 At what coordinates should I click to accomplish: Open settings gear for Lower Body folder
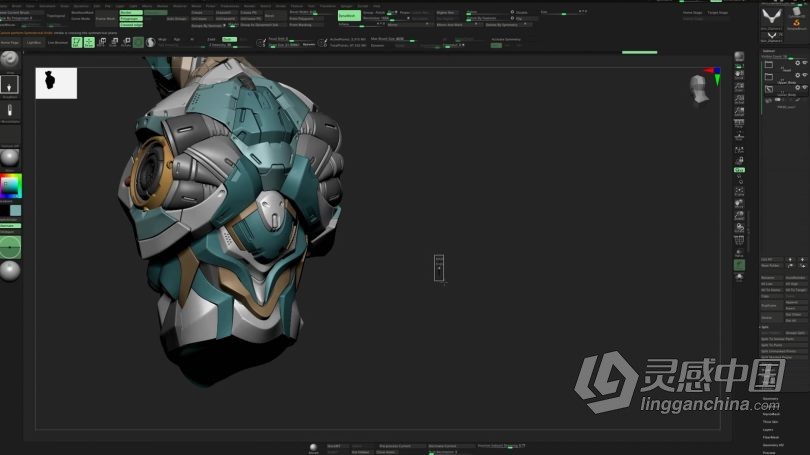point(797,88)
